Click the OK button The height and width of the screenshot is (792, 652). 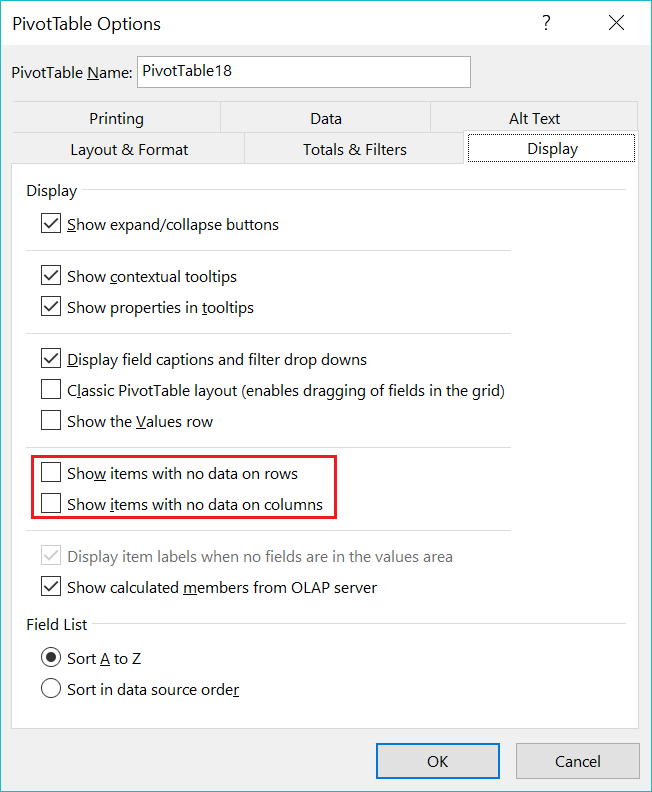click(438, 761)
